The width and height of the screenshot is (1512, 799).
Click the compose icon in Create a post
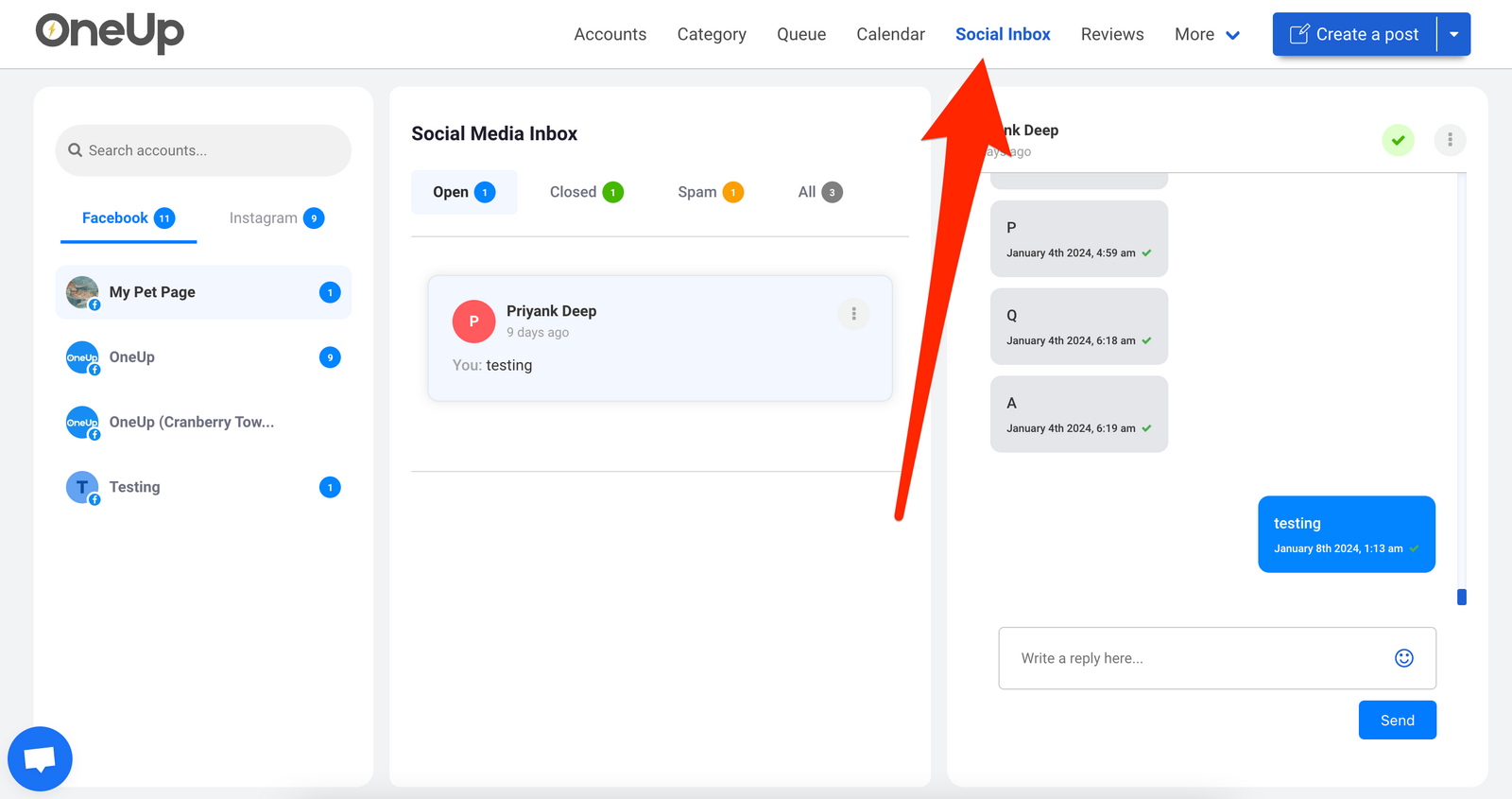(x=1299, y=34)
